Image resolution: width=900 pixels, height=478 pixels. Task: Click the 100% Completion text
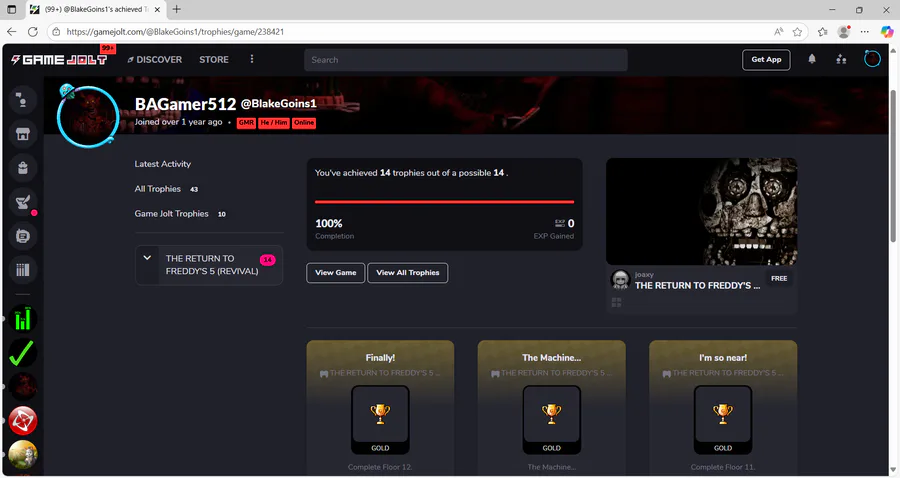334,228
